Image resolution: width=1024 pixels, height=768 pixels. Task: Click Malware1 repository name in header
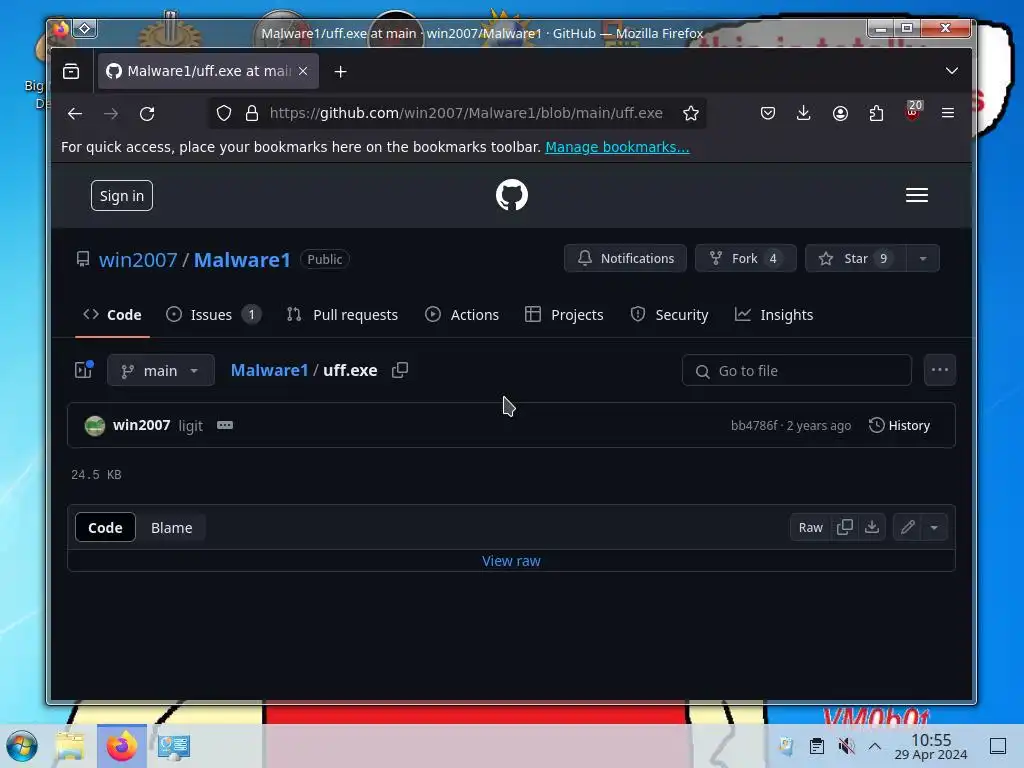[x=242, y=260]
